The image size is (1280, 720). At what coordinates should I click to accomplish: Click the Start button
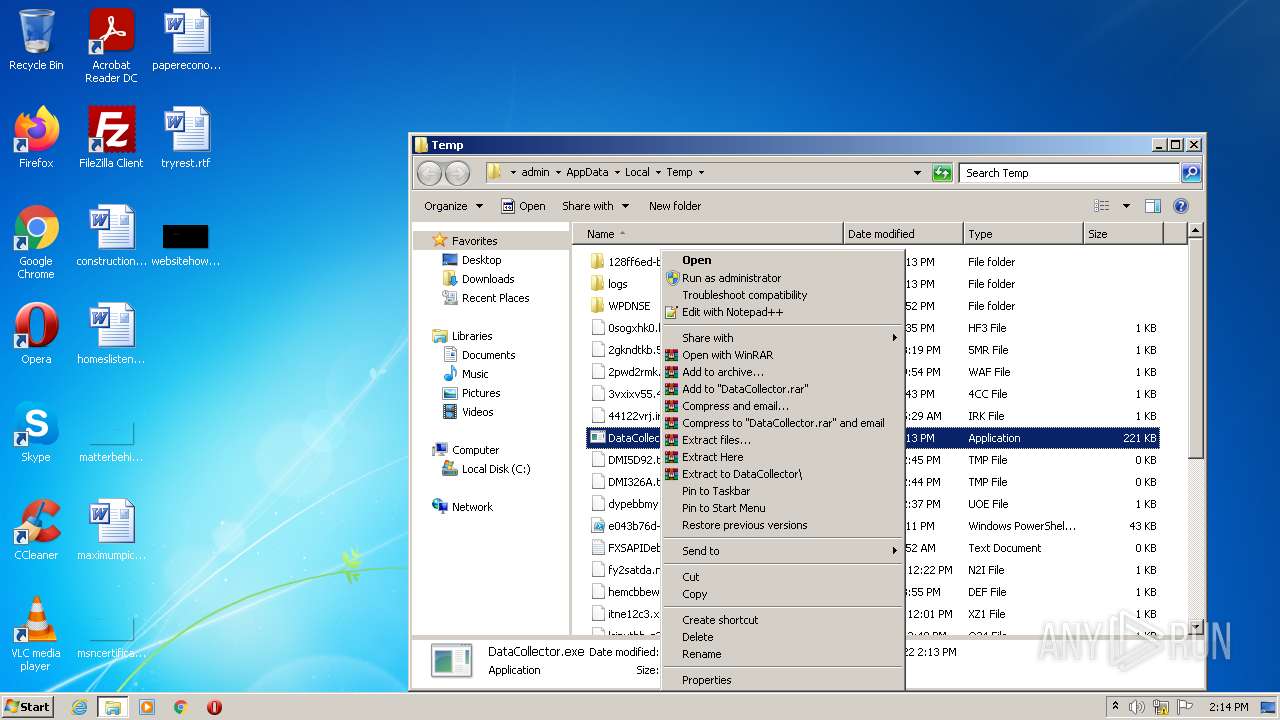point(28,707)
